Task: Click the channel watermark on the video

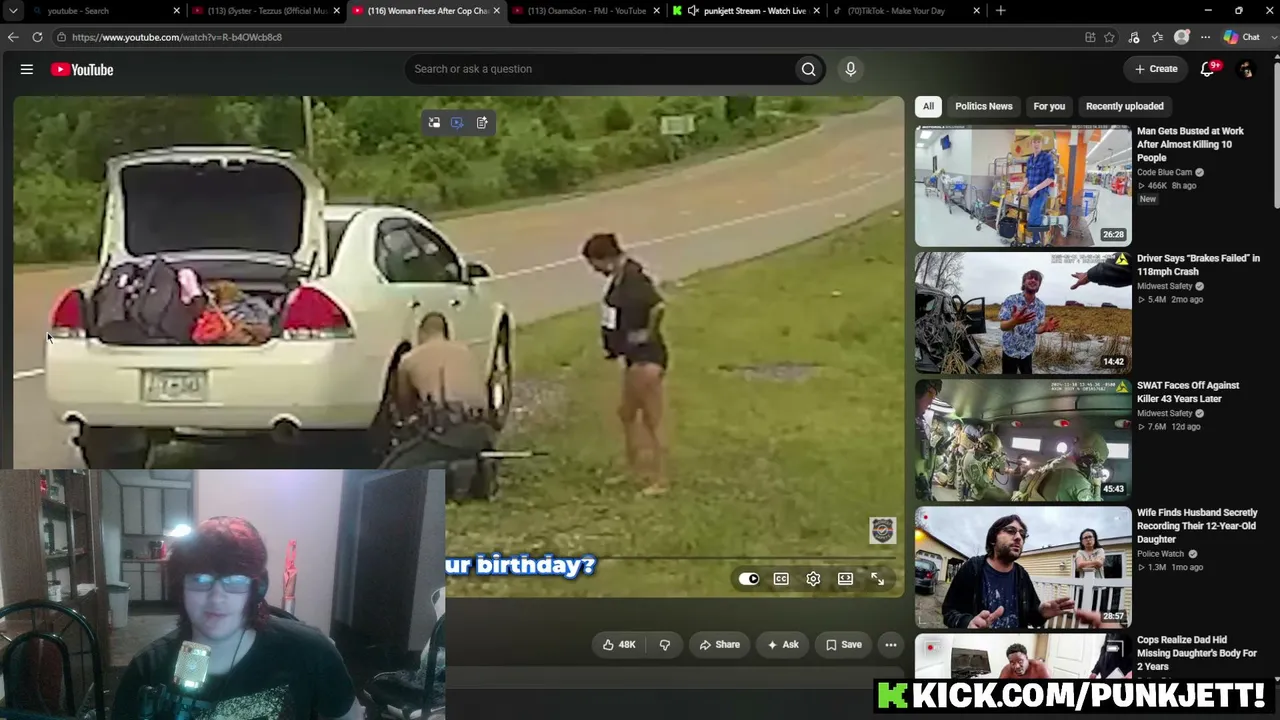Action: point(882,530)
